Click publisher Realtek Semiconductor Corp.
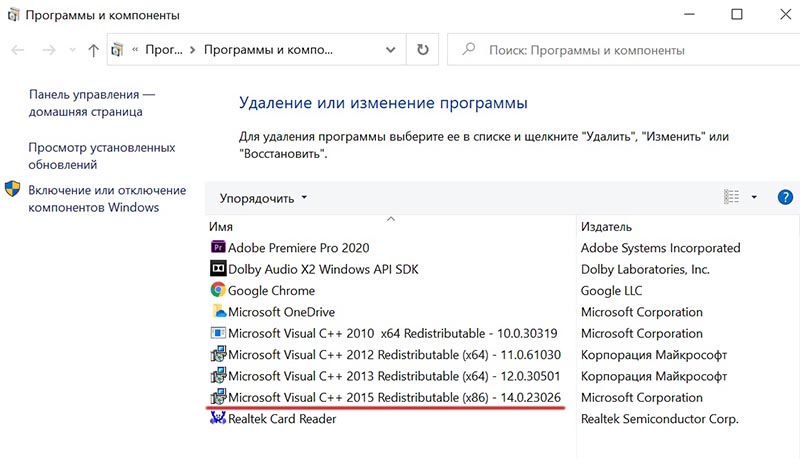Image resolution: width=800 pixels, height=459 pixels. (659, 419)
